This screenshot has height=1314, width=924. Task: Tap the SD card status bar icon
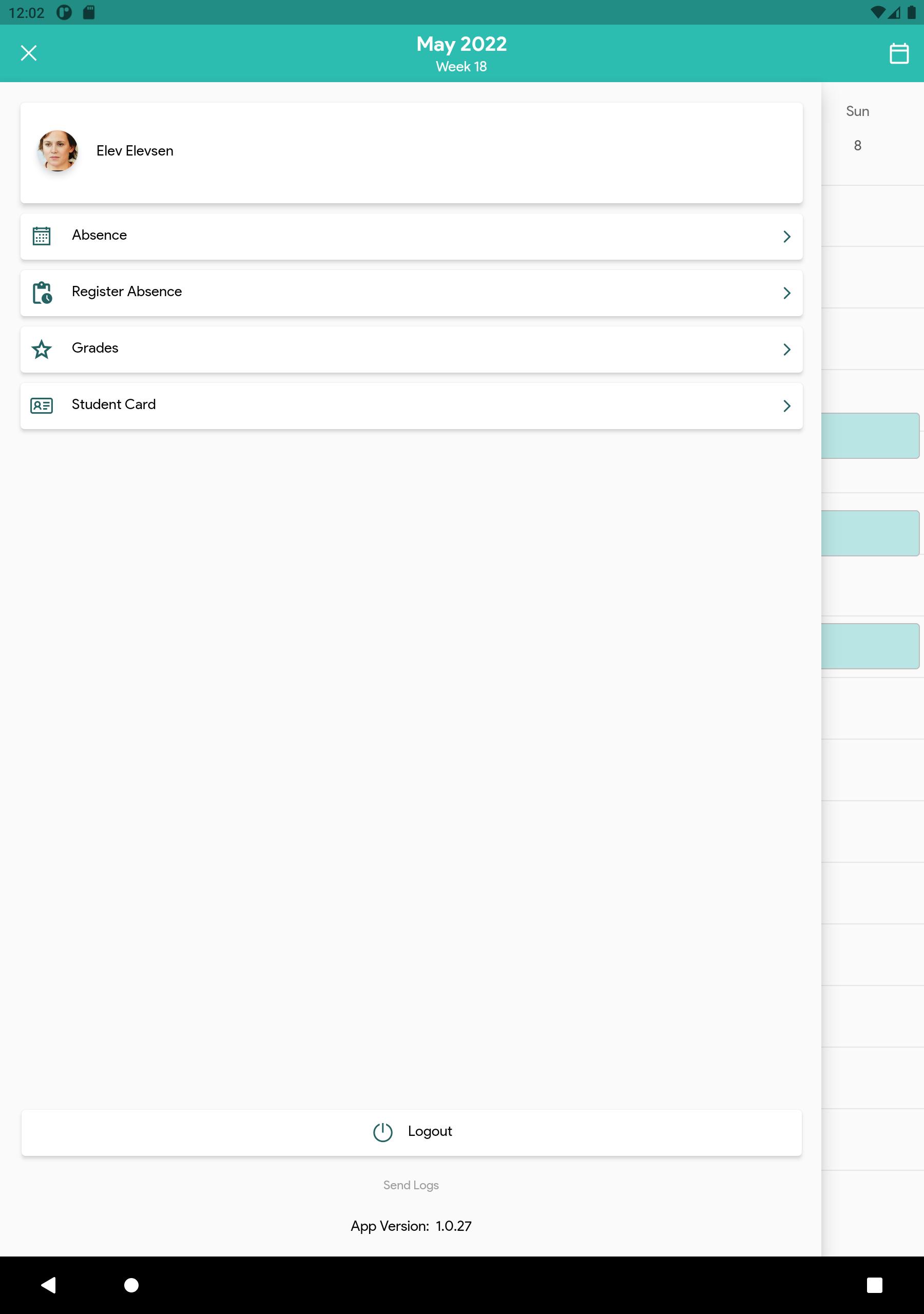pos(89,12)
